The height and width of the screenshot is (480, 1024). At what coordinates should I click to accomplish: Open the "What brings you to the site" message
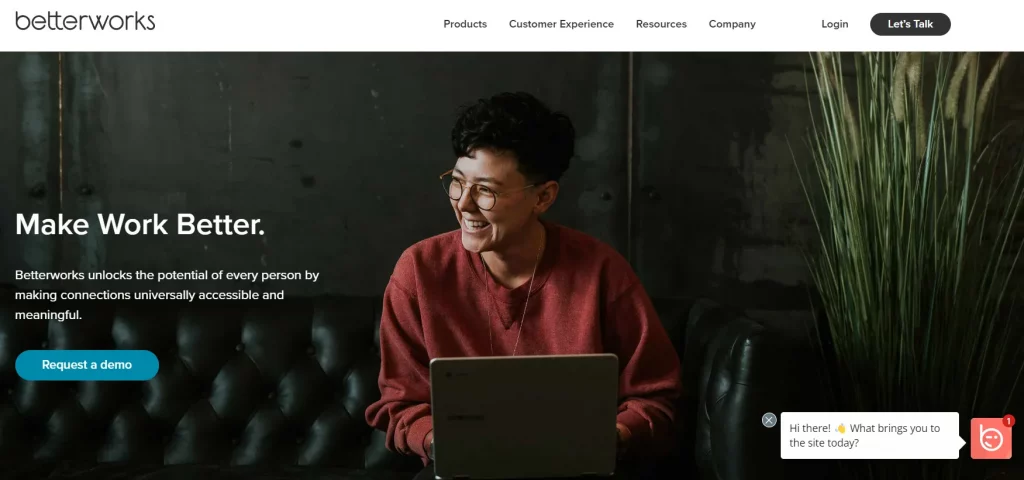[869, 436]
